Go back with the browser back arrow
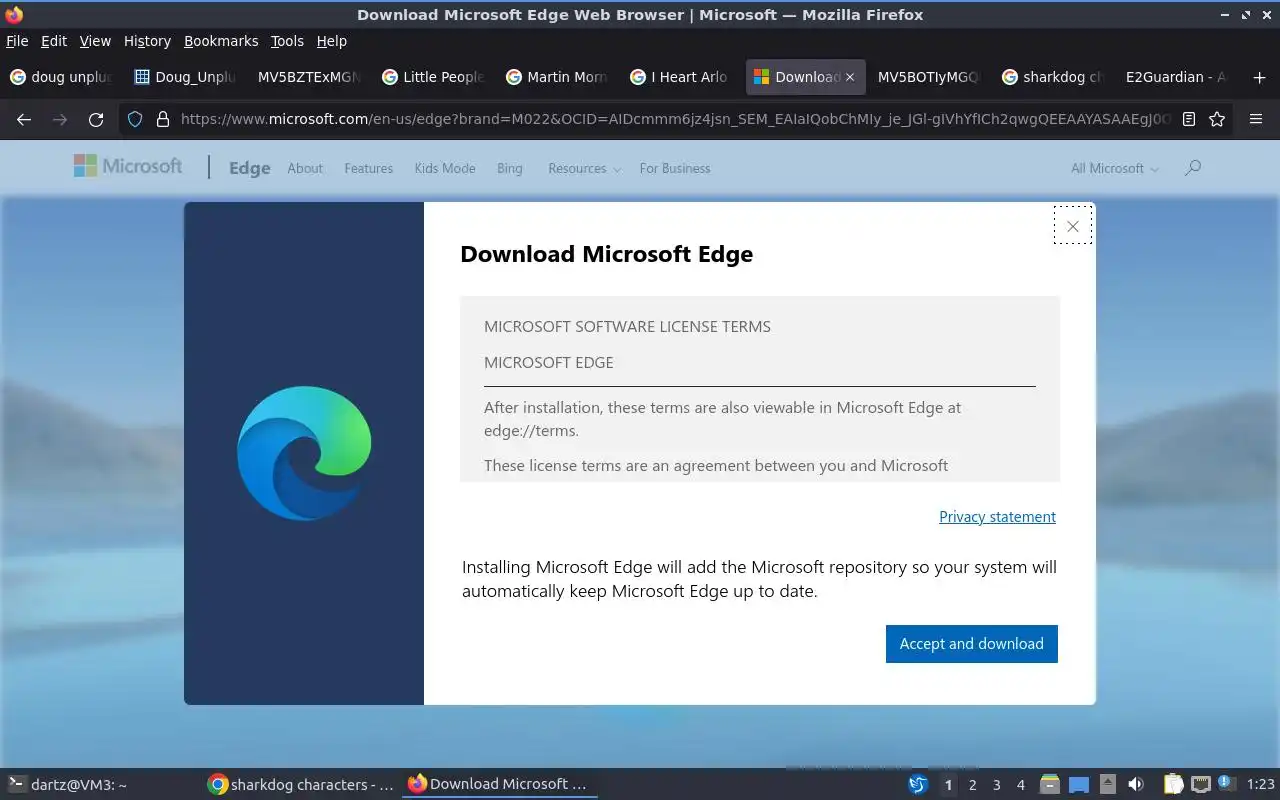This screenshot has height=800, width=1280. tap(24, 119)
